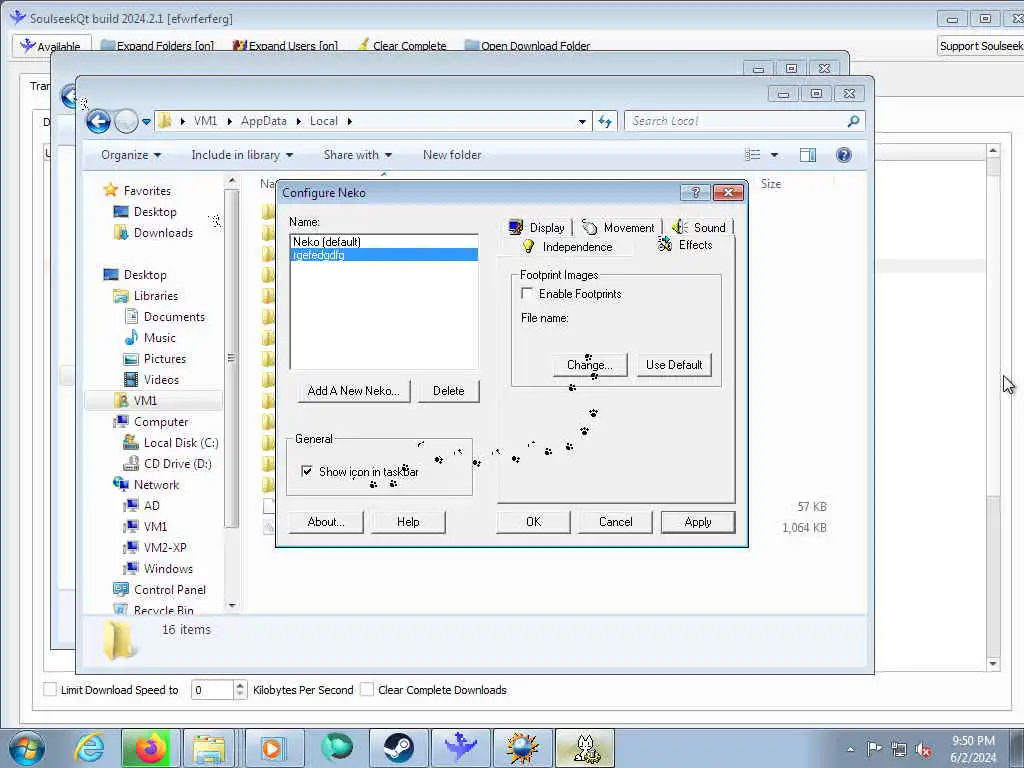Change the view with the views icon

pos(752,155)
